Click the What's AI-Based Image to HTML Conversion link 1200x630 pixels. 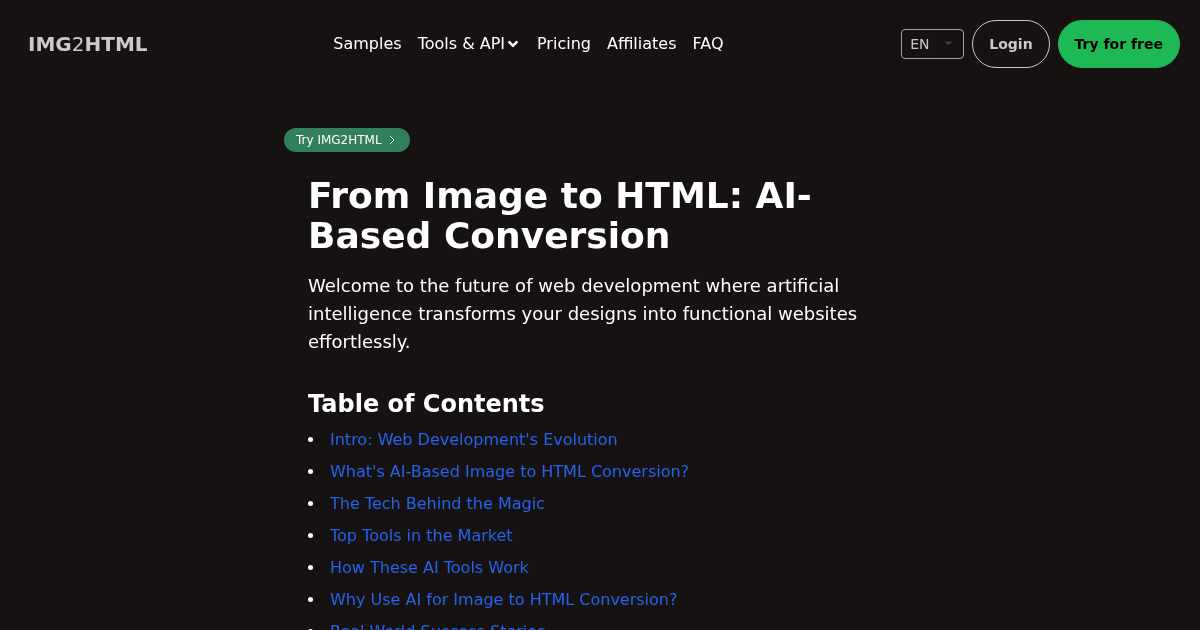click(509, 472)
